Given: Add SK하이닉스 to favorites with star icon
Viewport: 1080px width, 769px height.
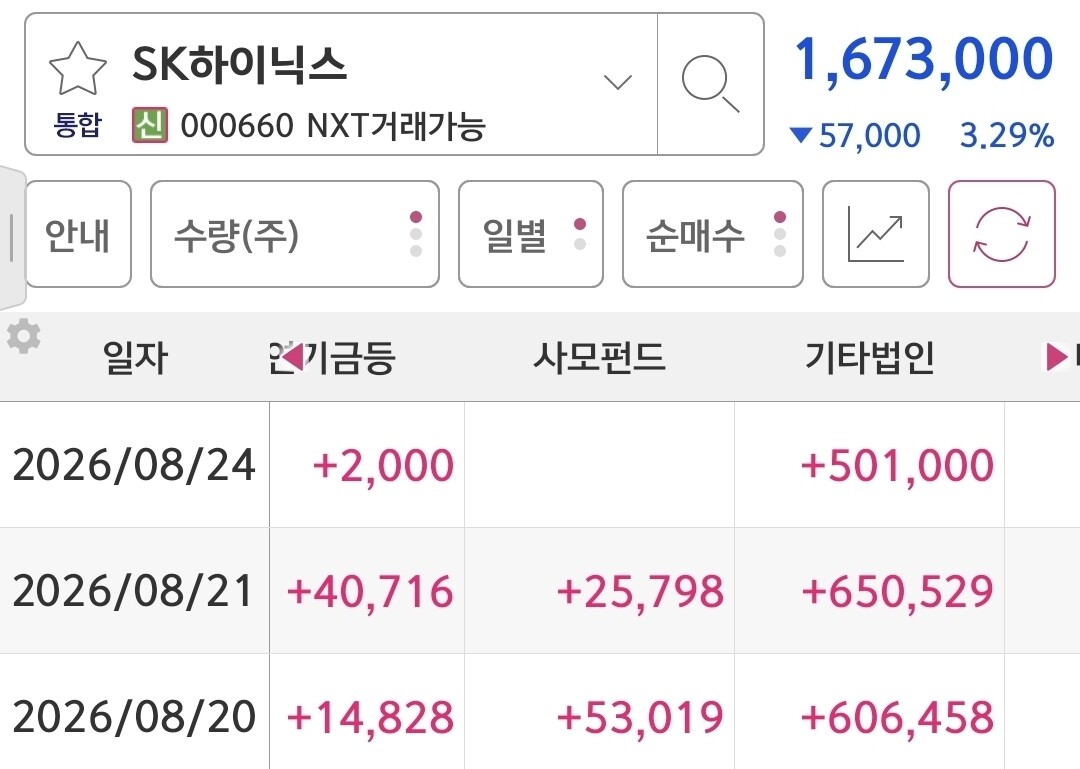Looking at the screenshot, I should click(x=78, y=68).
